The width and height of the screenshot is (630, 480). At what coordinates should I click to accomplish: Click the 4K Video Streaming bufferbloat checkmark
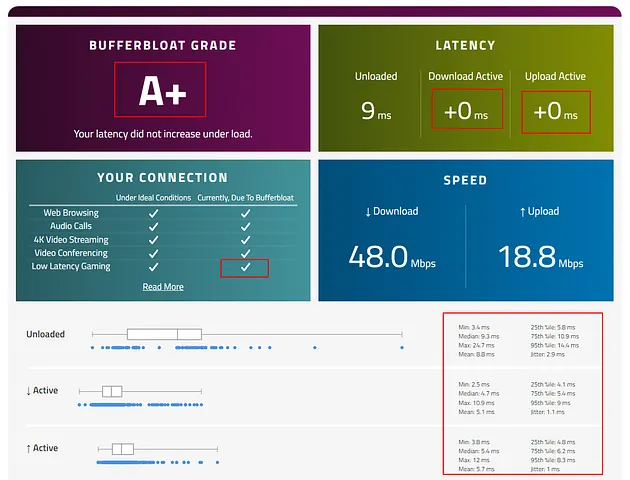point(245,240)
